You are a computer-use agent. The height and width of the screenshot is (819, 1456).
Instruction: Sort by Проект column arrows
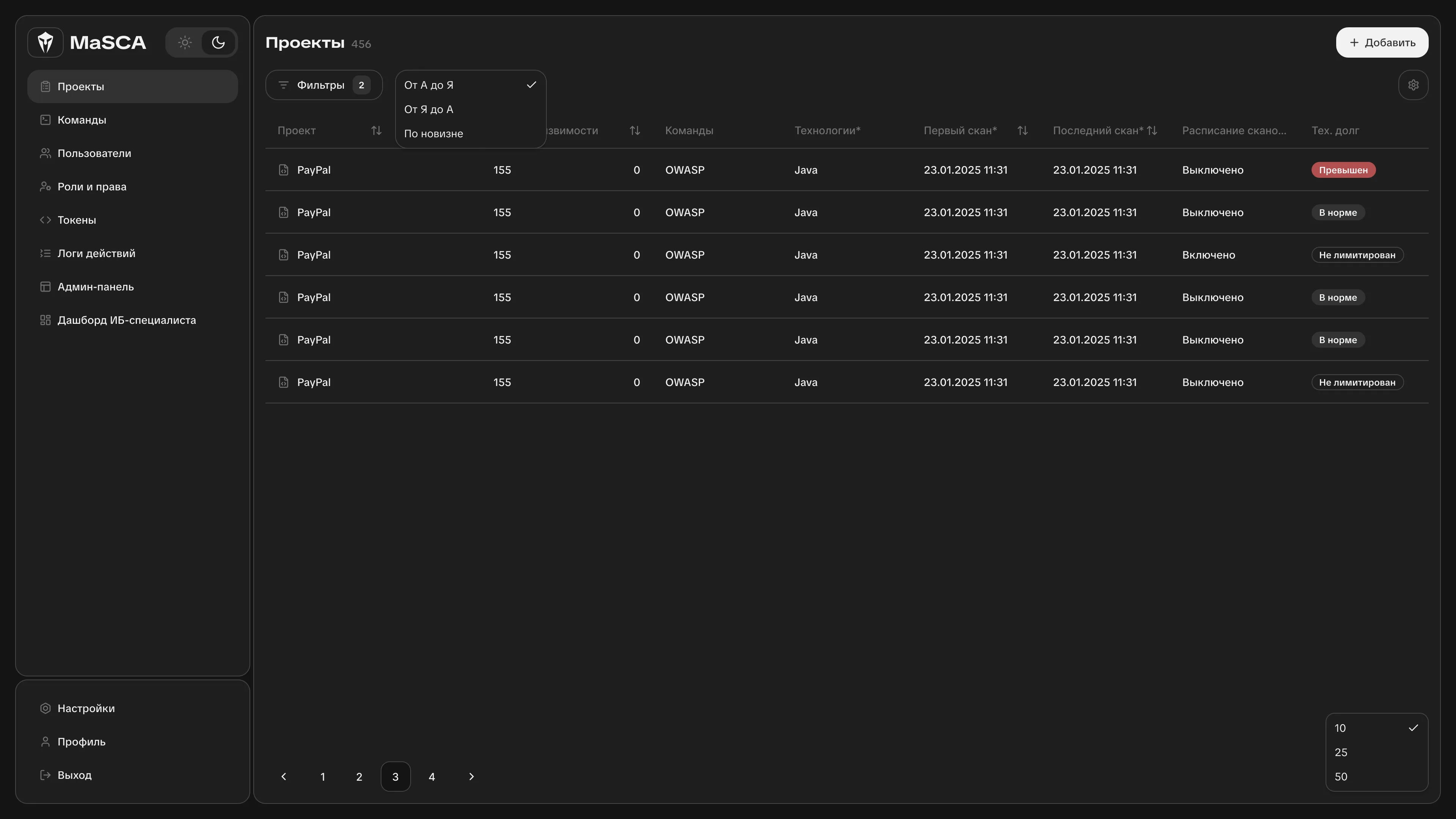(x=376, y=130)
